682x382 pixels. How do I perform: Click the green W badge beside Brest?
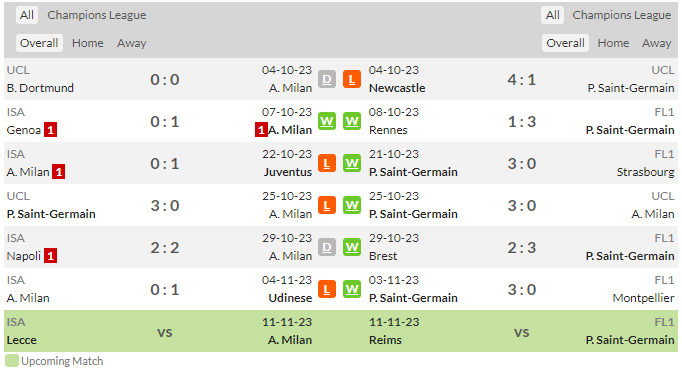point(352,247)
